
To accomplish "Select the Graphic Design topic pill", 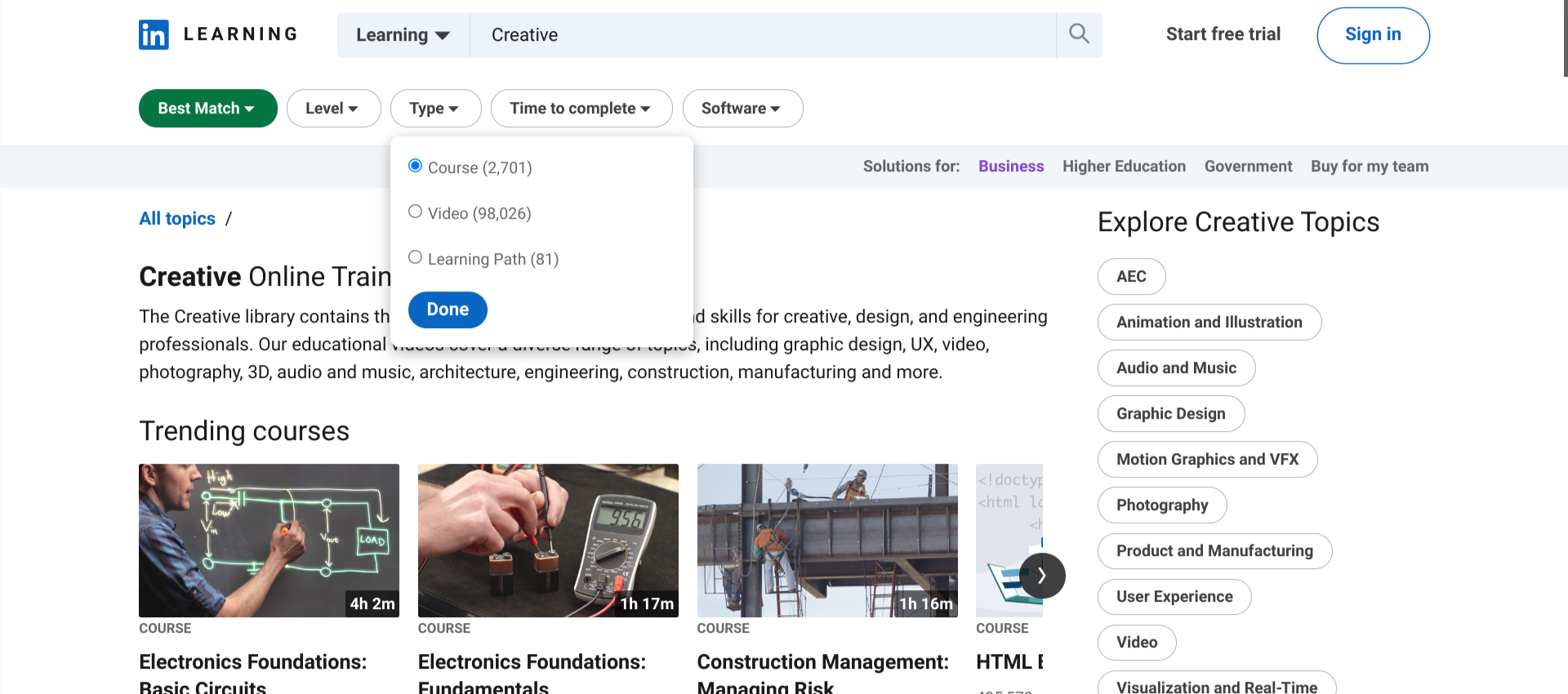I will 1170,414.
